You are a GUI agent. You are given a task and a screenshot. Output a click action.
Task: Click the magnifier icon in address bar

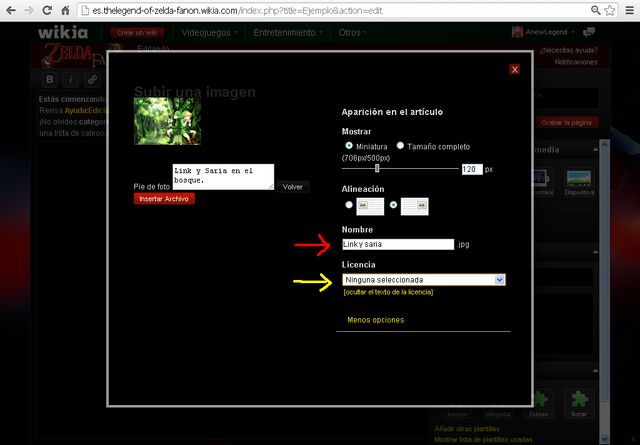tap(596, 10)
